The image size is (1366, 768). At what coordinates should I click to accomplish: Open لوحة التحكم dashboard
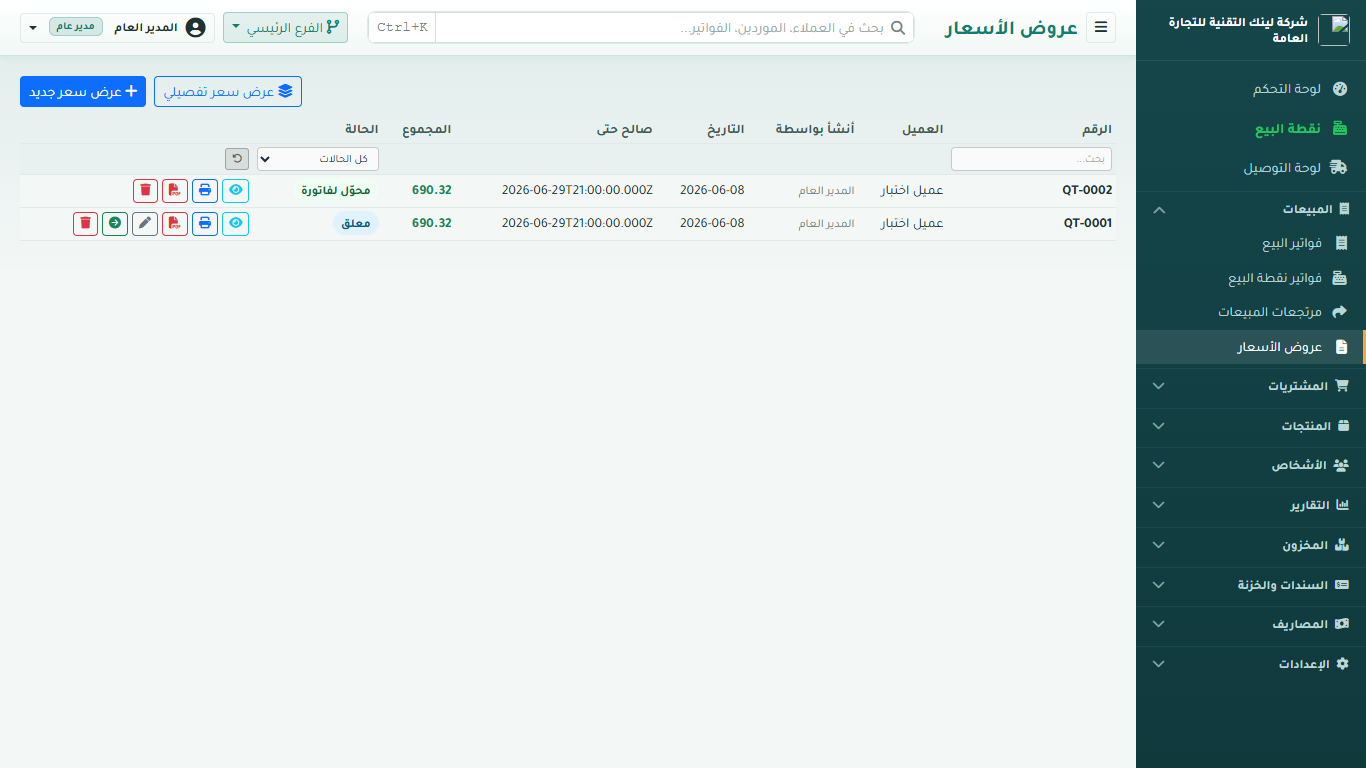tap(1251, 89)
